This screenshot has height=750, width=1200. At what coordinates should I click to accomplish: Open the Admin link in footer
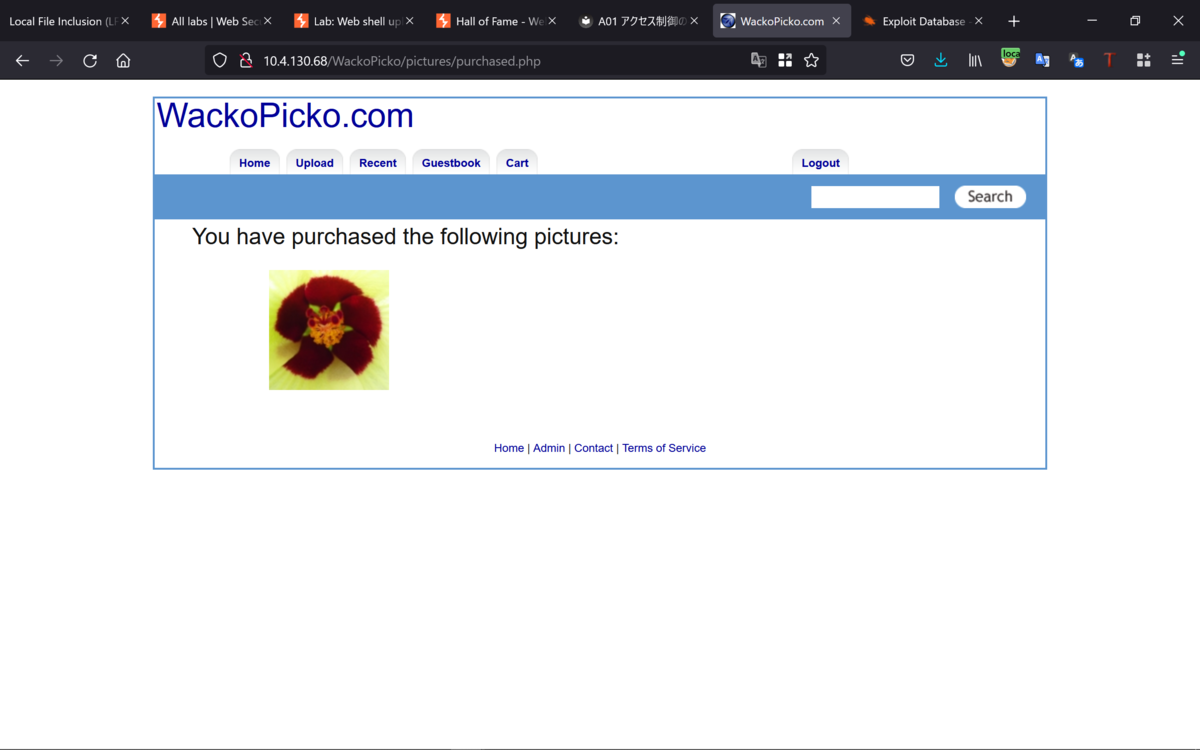pos(549,448)
